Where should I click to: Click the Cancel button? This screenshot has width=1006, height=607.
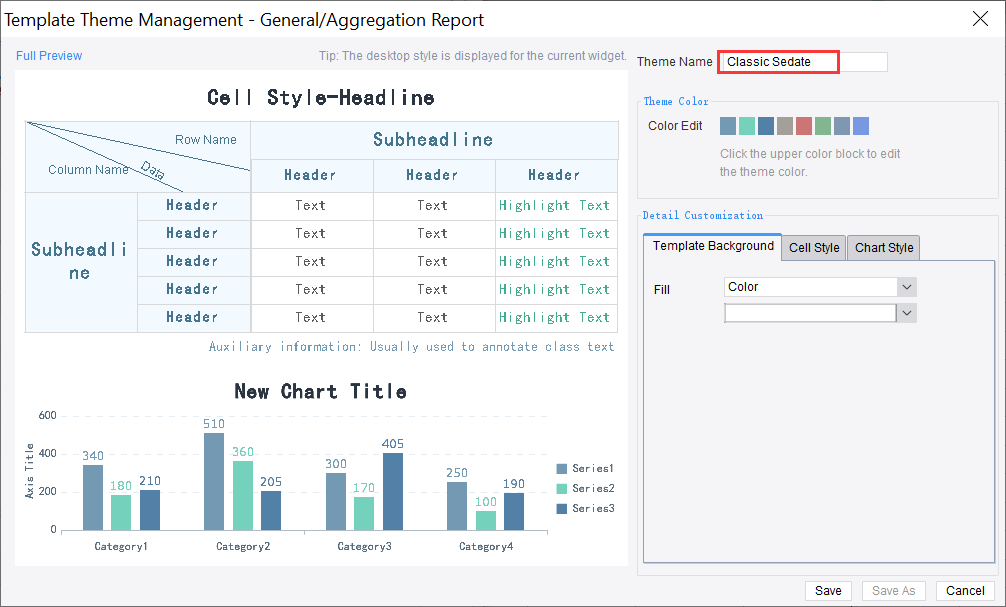pos(964,590)
